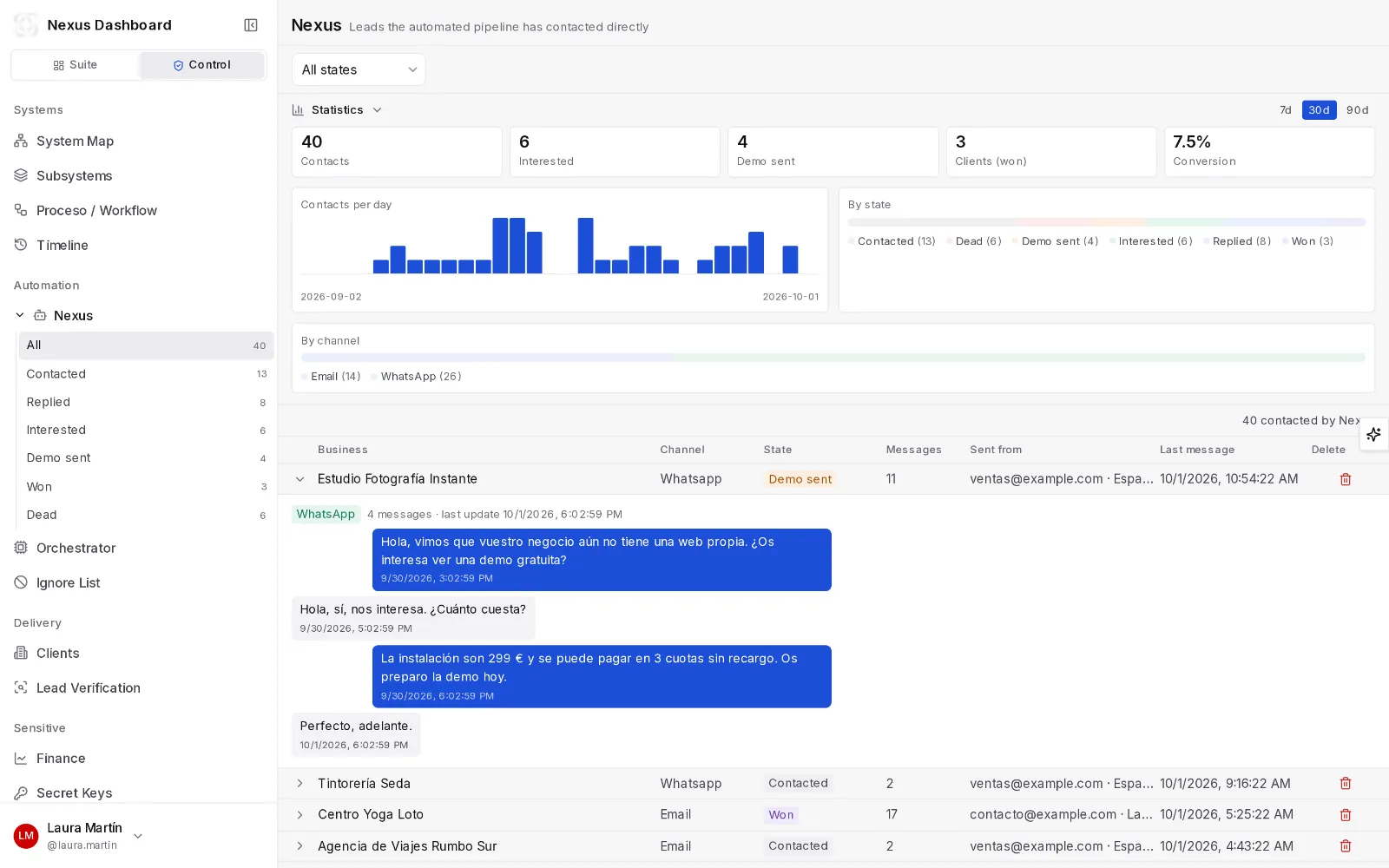The height and width of the screenshot is (868, 1389).
Task: Filter leads by Interested state
Action: click(146, 430)
